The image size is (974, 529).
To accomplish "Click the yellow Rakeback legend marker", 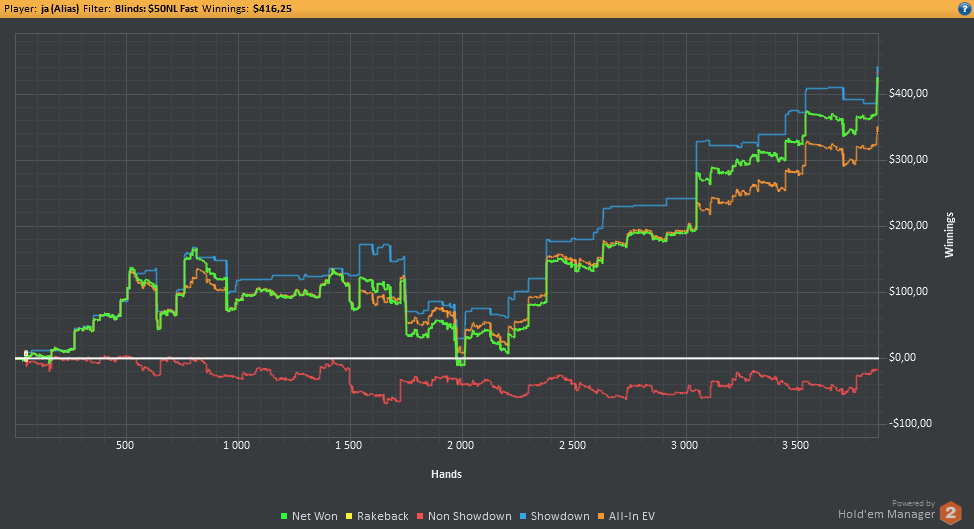I will (x=350, y=516).
